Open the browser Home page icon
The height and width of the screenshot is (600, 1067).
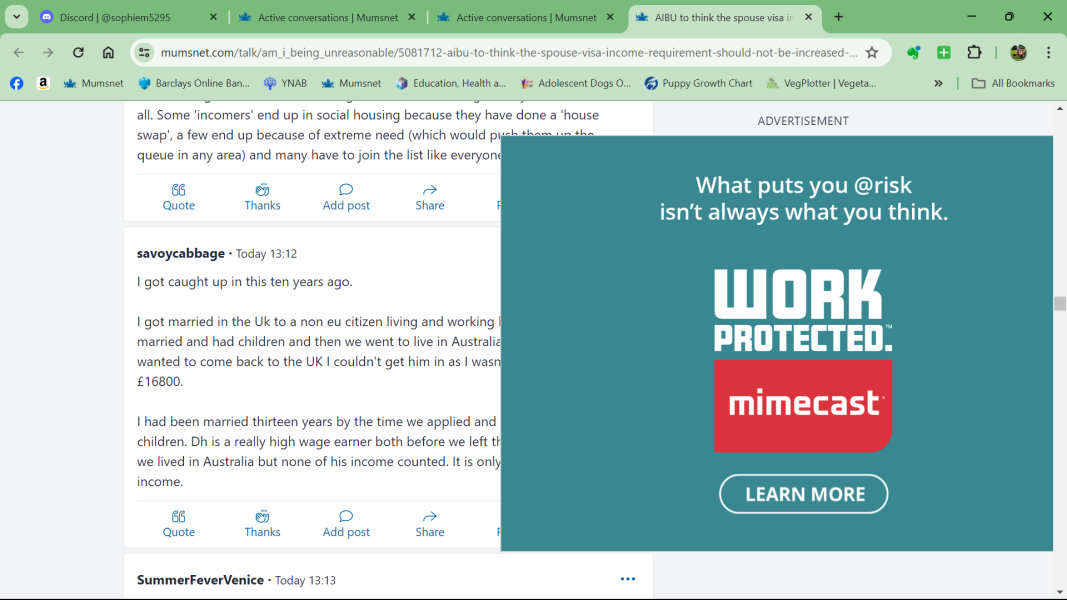click(110, 52)
